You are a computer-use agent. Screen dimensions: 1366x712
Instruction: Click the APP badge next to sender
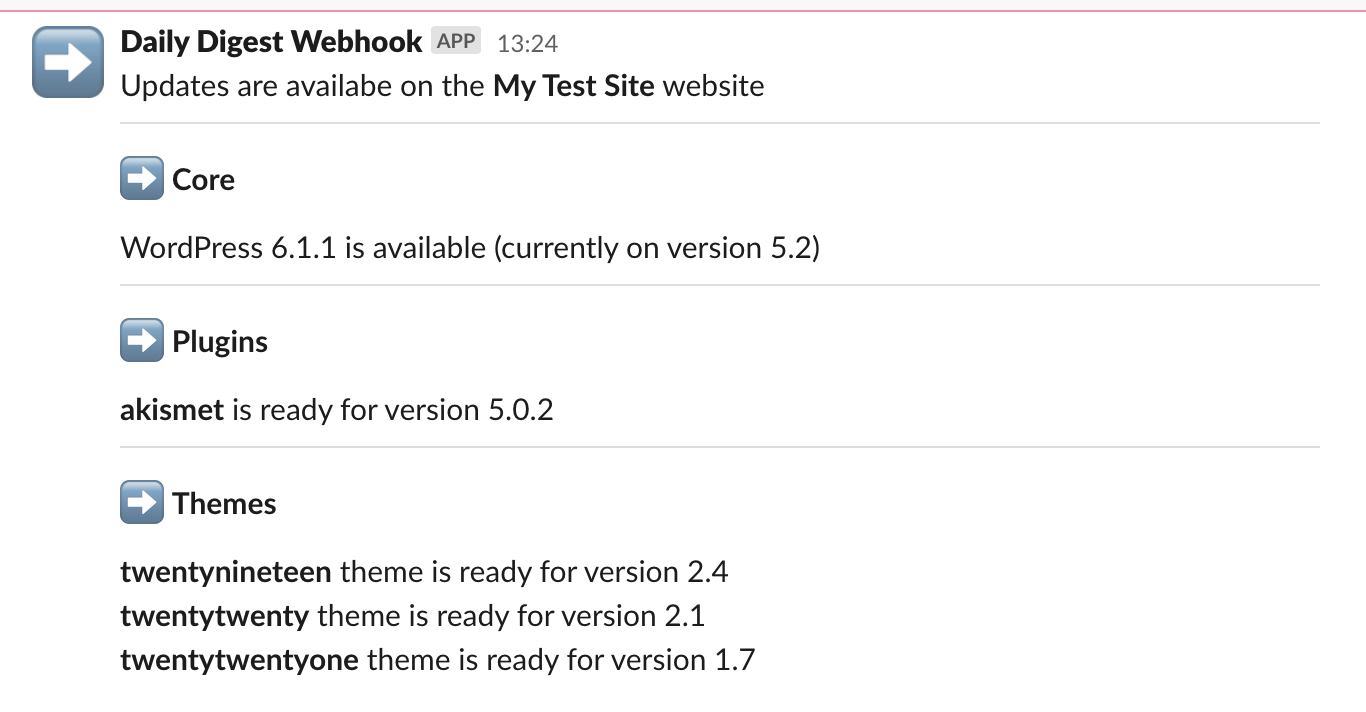pyautogui.click(x=456, y=42)
